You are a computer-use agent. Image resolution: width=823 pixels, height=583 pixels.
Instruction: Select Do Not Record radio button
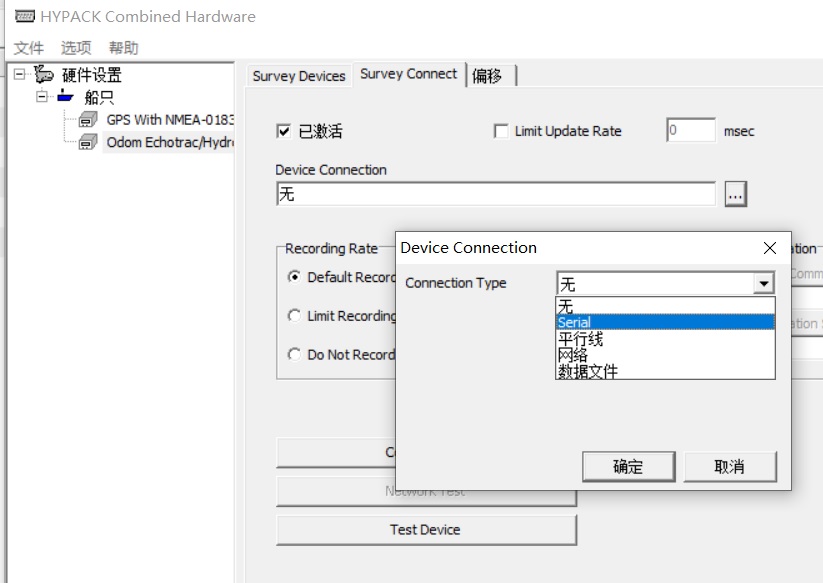point(294,354)
